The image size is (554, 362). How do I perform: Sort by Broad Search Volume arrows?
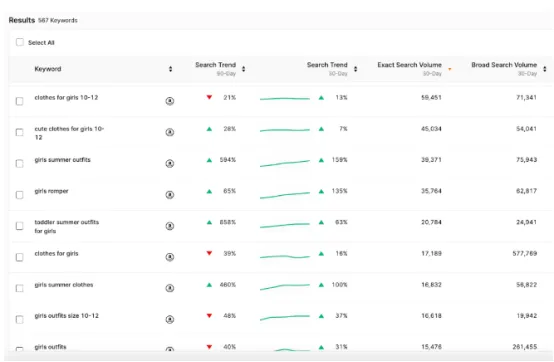544,69
